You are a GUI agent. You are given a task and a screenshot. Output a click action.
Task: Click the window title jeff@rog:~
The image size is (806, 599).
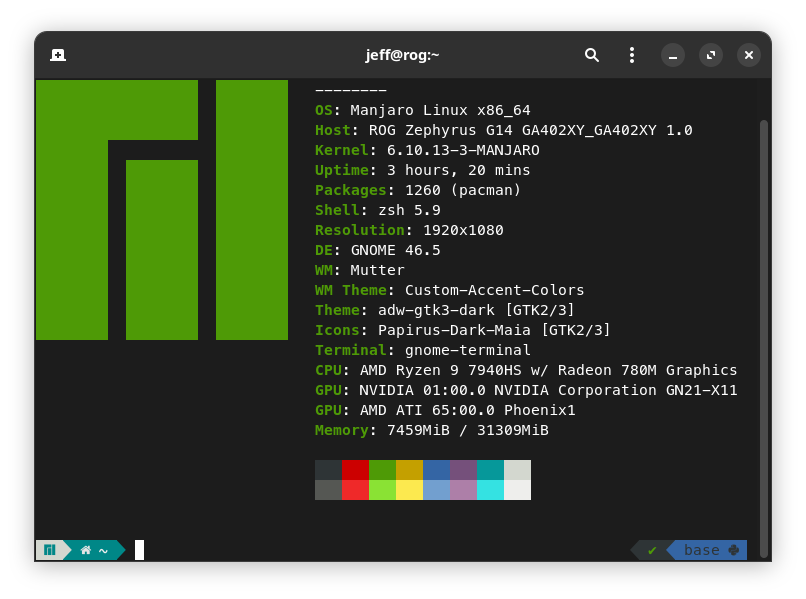pos(402,55)
